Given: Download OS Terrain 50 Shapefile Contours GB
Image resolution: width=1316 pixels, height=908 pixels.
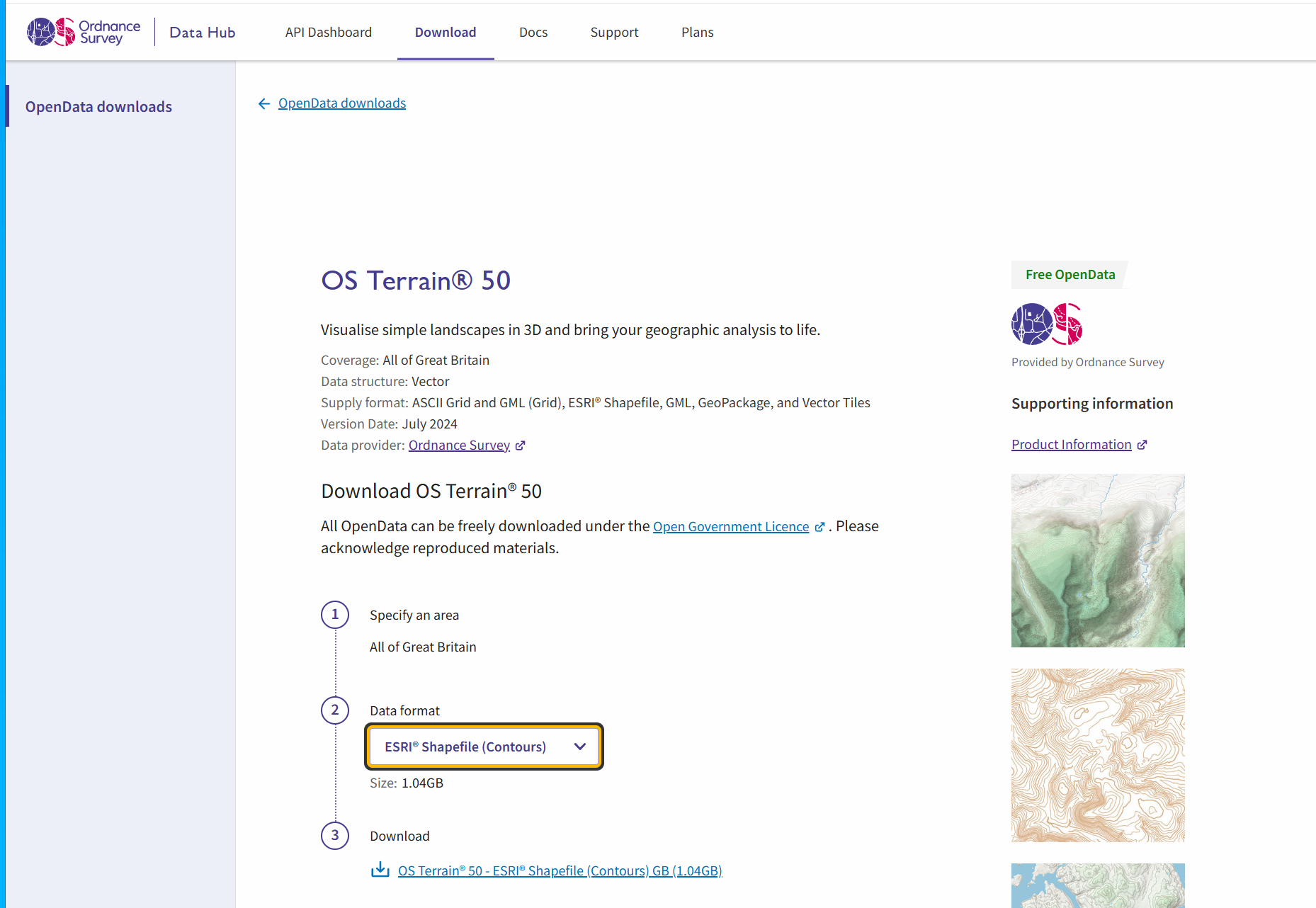Looking at the screenshot, I should (x=560, y=870).
